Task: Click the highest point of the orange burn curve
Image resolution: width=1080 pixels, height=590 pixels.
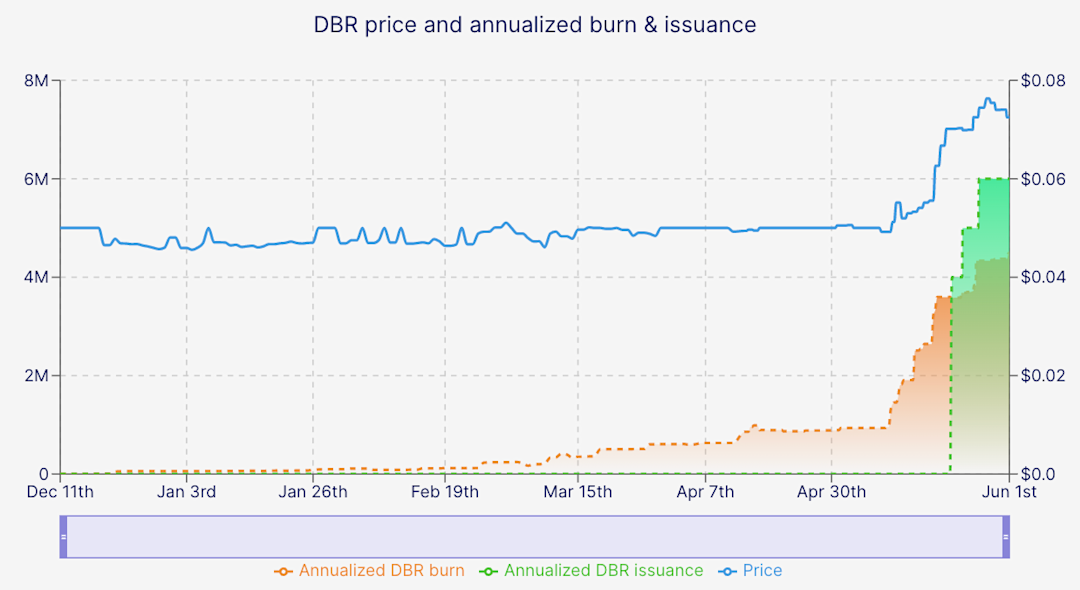Action: pyautogui.click(x=943, y=298)
